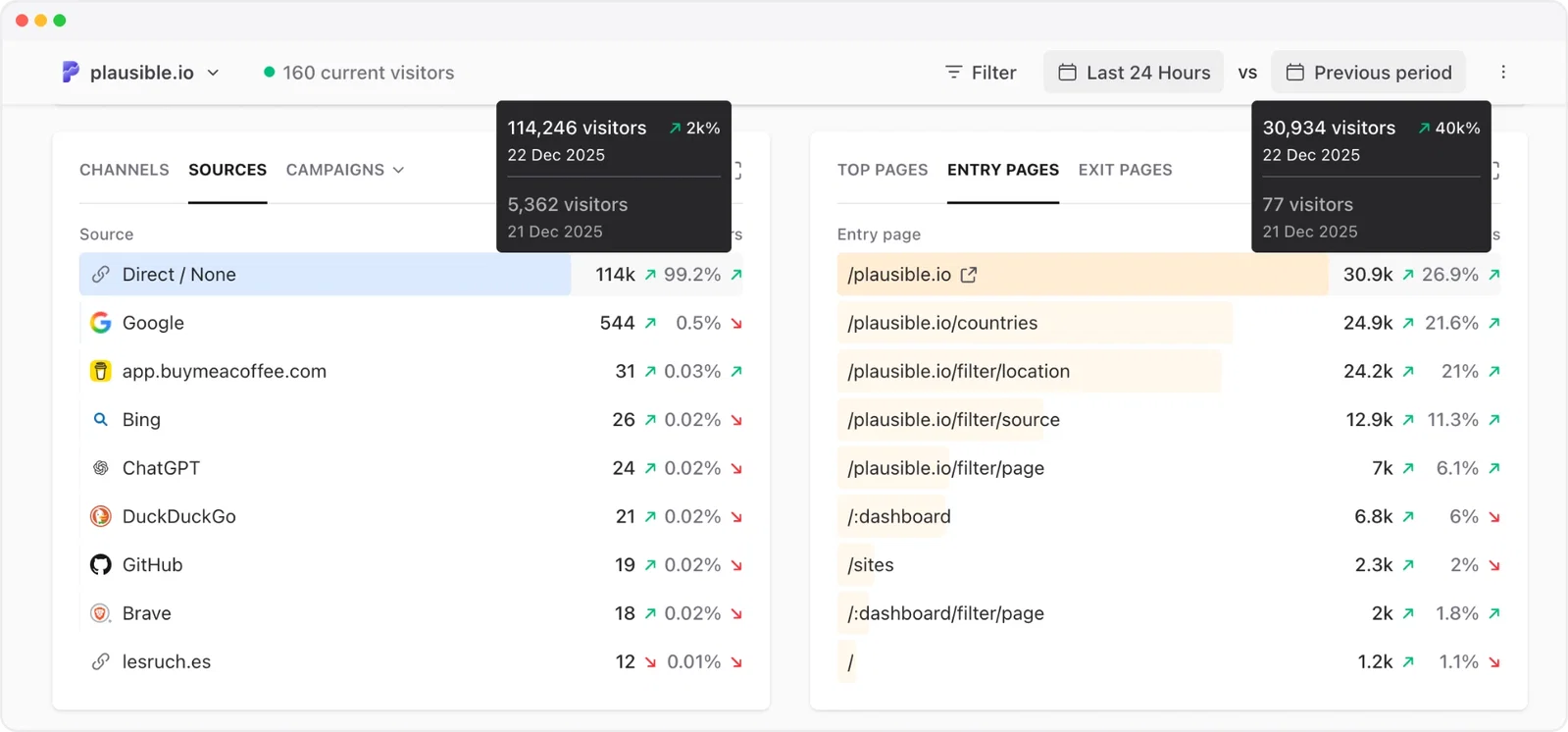Click the green up arrow next to 114k

[650, 275]
